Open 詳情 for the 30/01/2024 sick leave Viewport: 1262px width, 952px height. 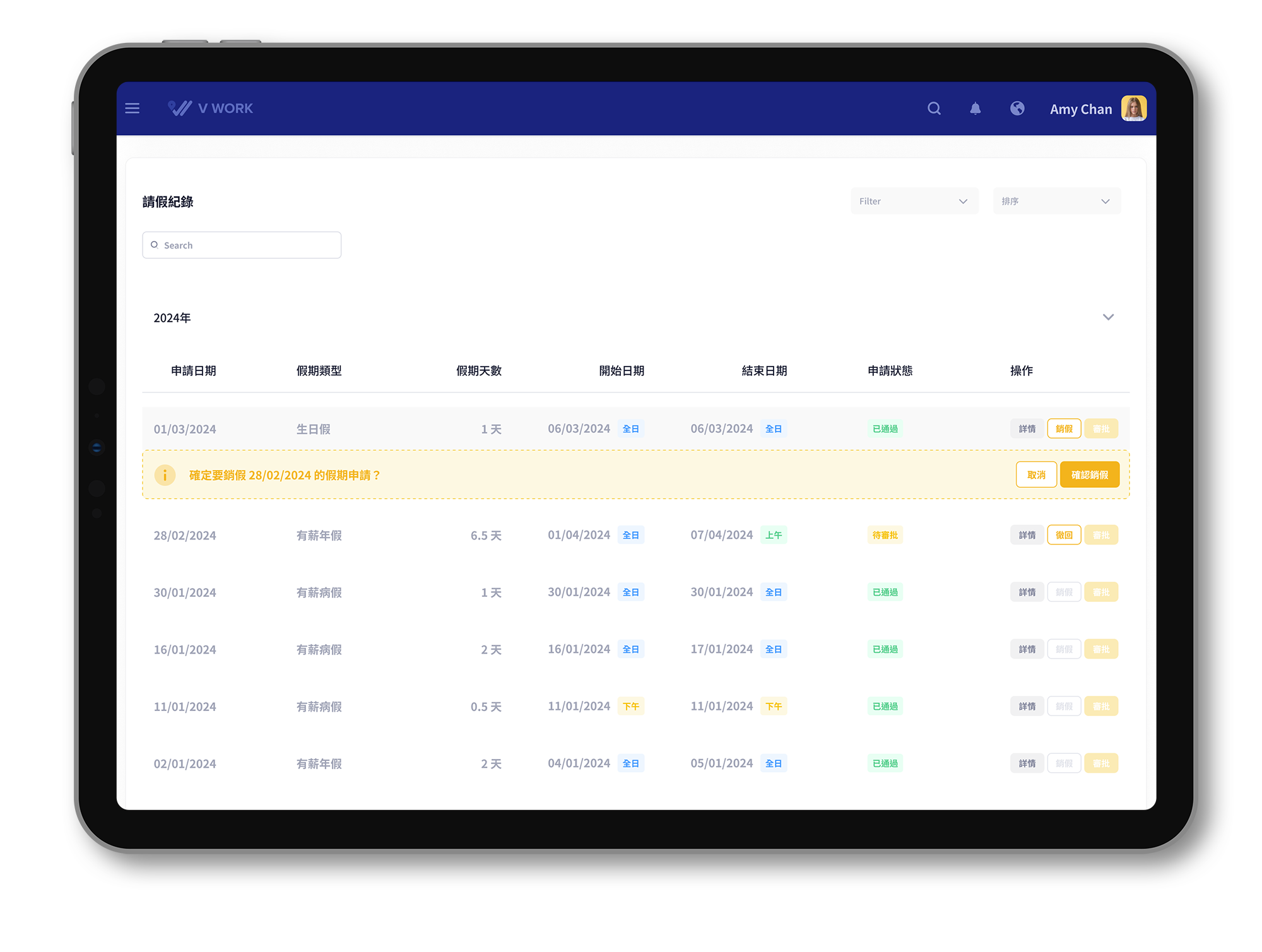(x=1027, y=592)
